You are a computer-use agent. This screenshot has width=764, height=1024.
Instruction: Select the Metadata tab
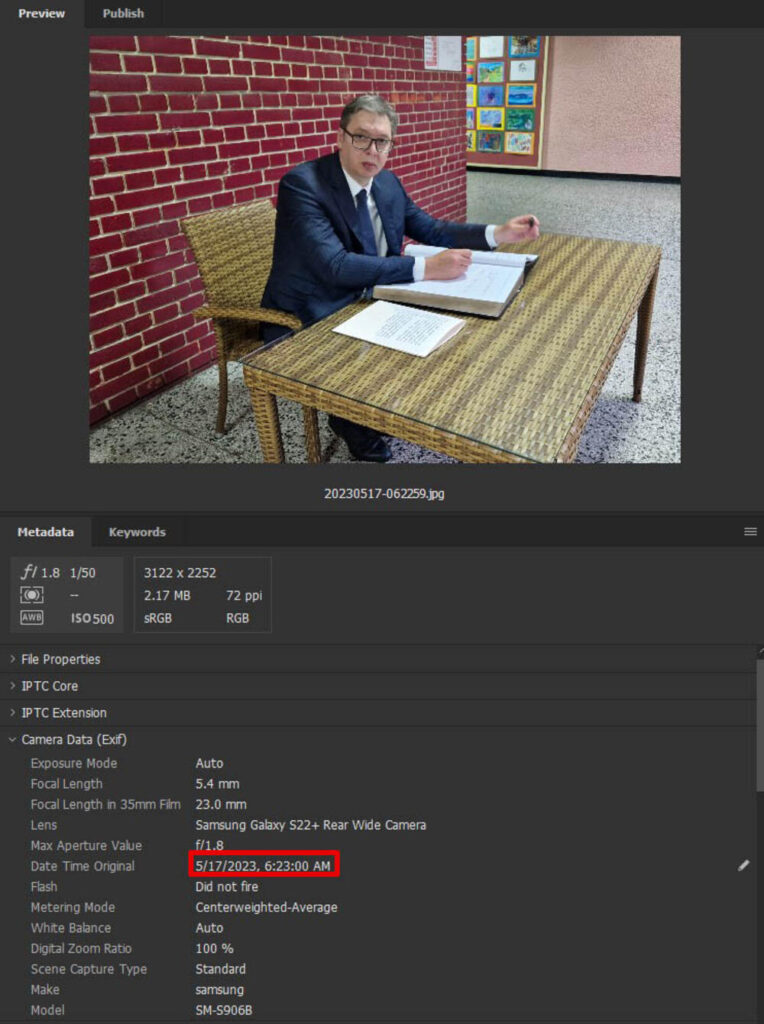(x=45, y=532)
